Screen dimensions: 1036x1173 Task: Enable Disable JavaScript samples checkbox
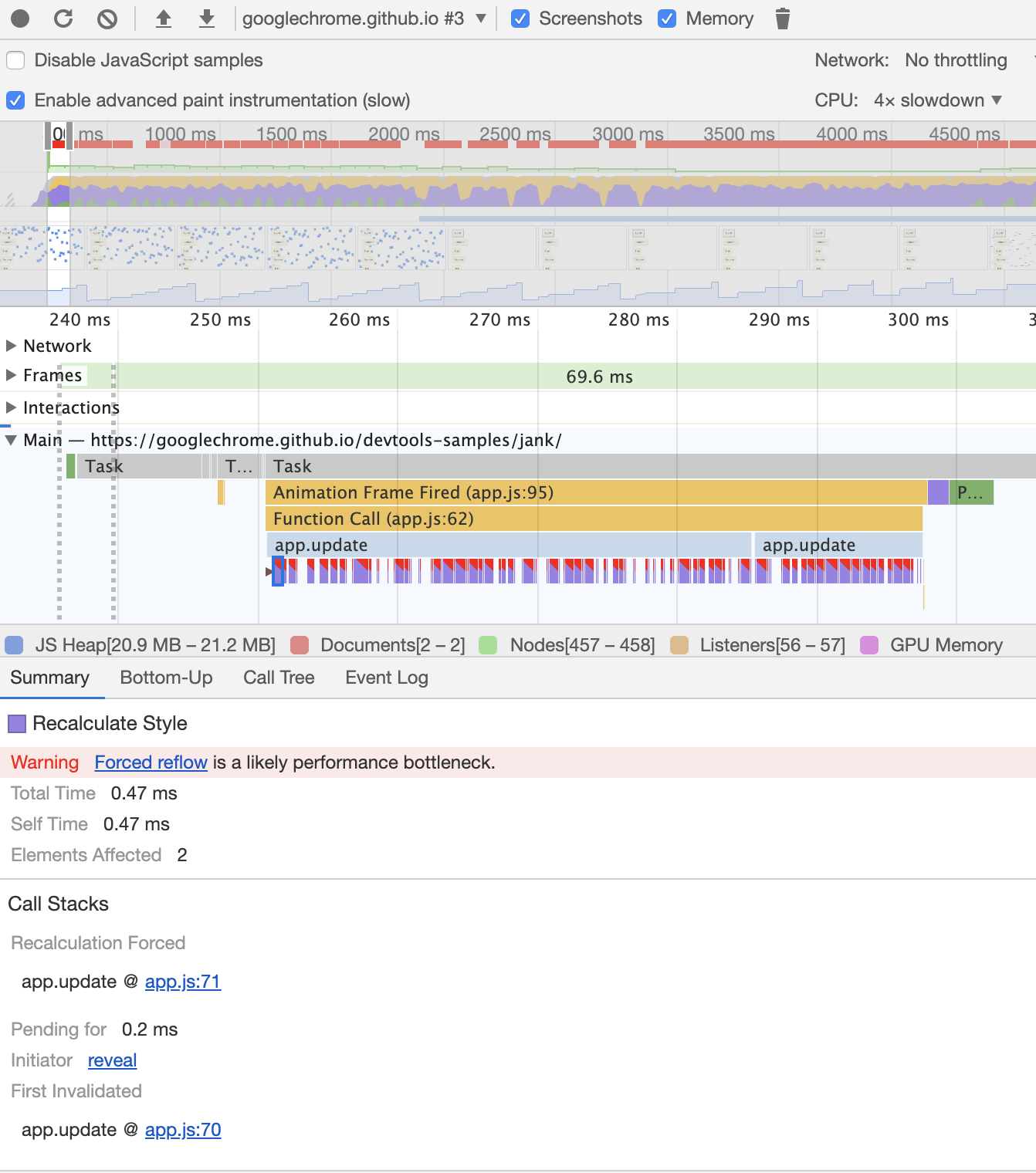(15, 60)
